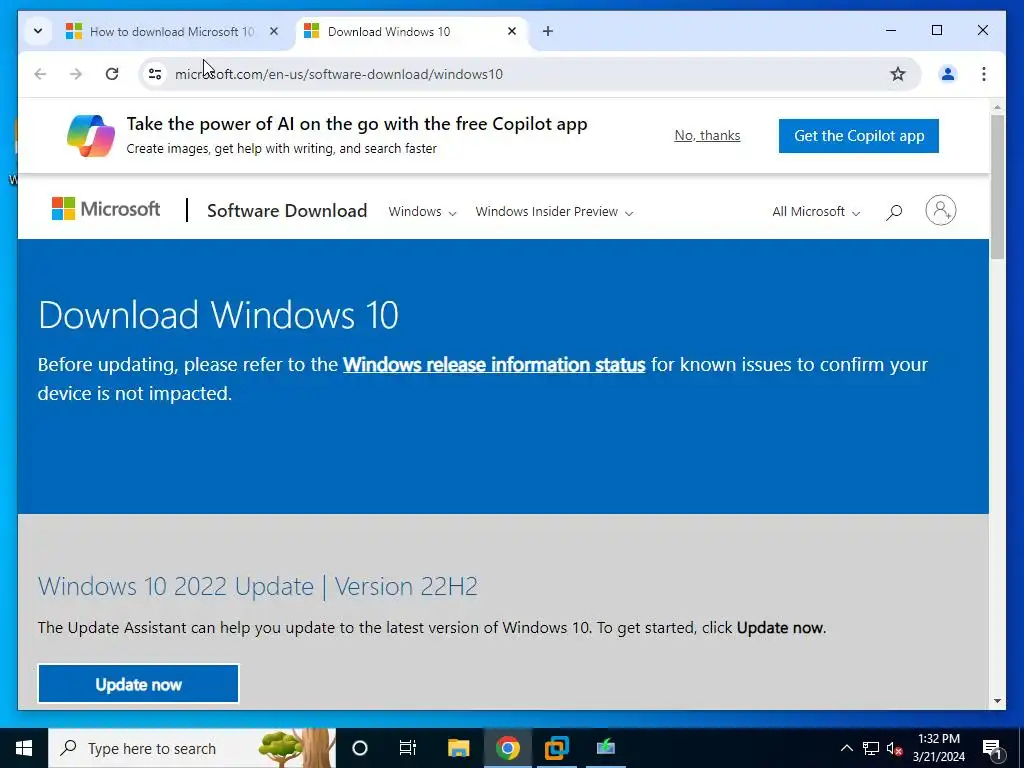
Task: Expand the Windows navigation menu
Action: click(422, 212)
